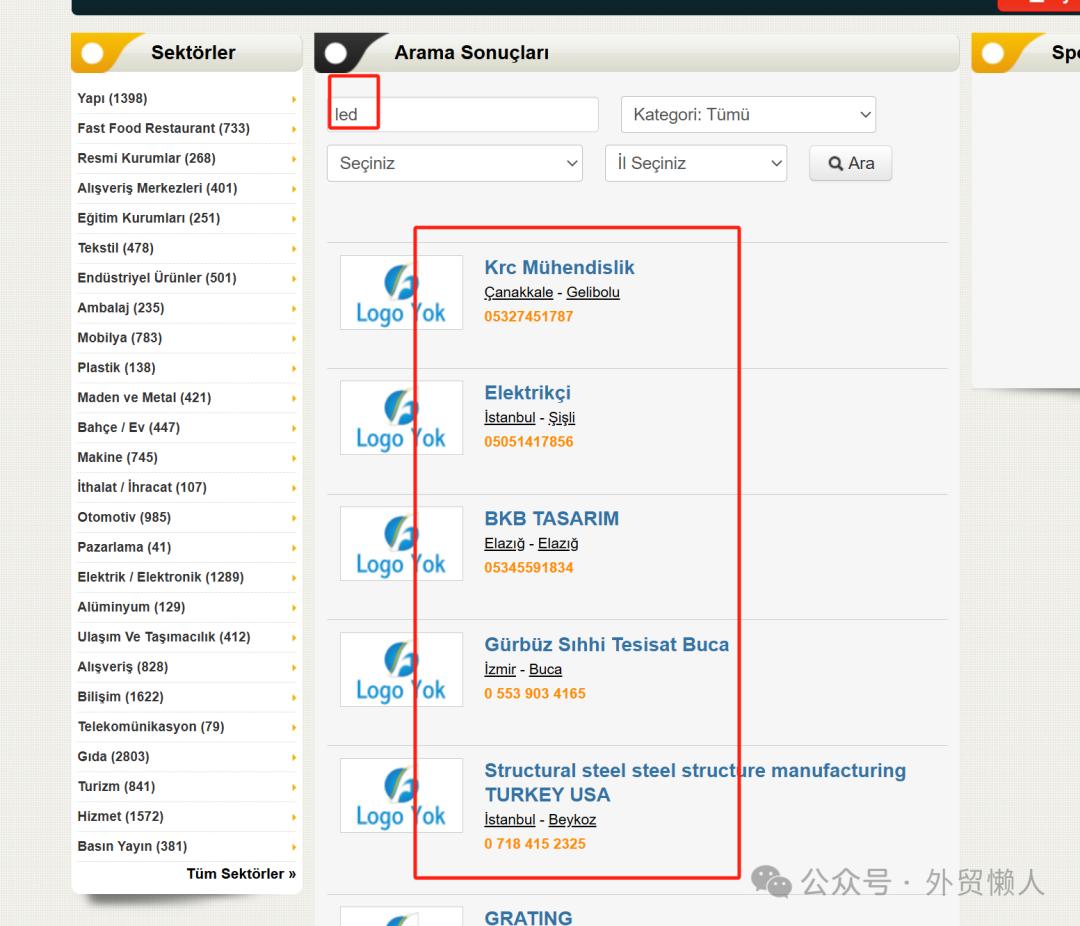The width and height of the screenshot is (1080, 926).
Task: Open Fast Food Restaurant (733) sector
Action: (x=163, y=128)
